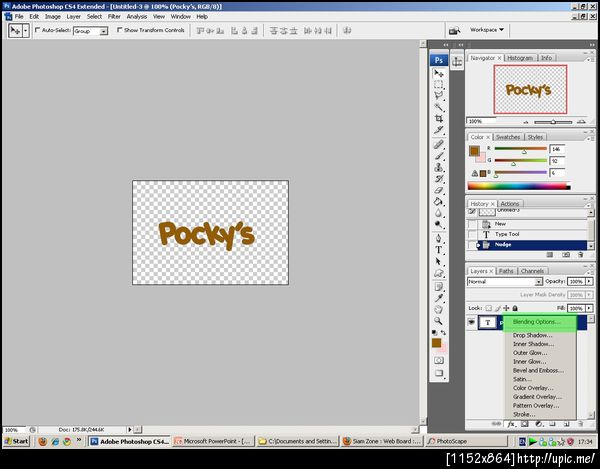Select the Hand tool
Screen dimensions: 600x469
[439, 309]
